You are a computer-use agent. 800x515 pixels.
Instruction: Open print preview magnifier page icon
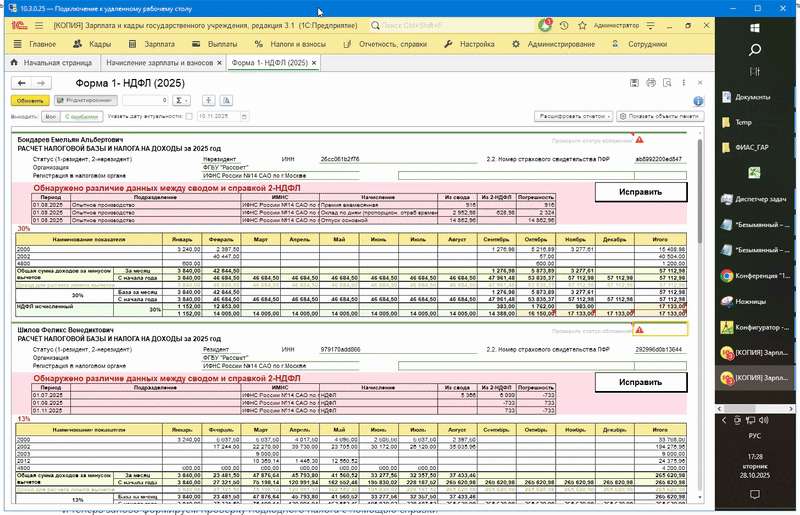pyautogui.click(x=667, y=83)
